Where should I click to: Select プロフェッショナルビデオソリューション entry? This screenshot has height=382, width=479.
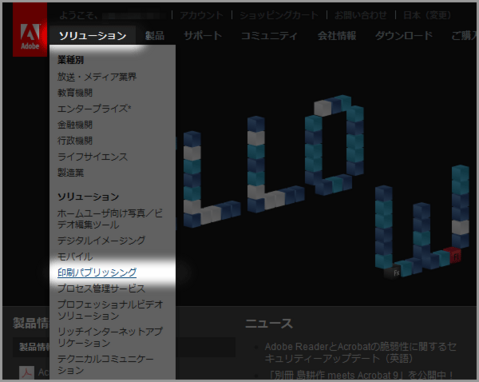[110, 310]
